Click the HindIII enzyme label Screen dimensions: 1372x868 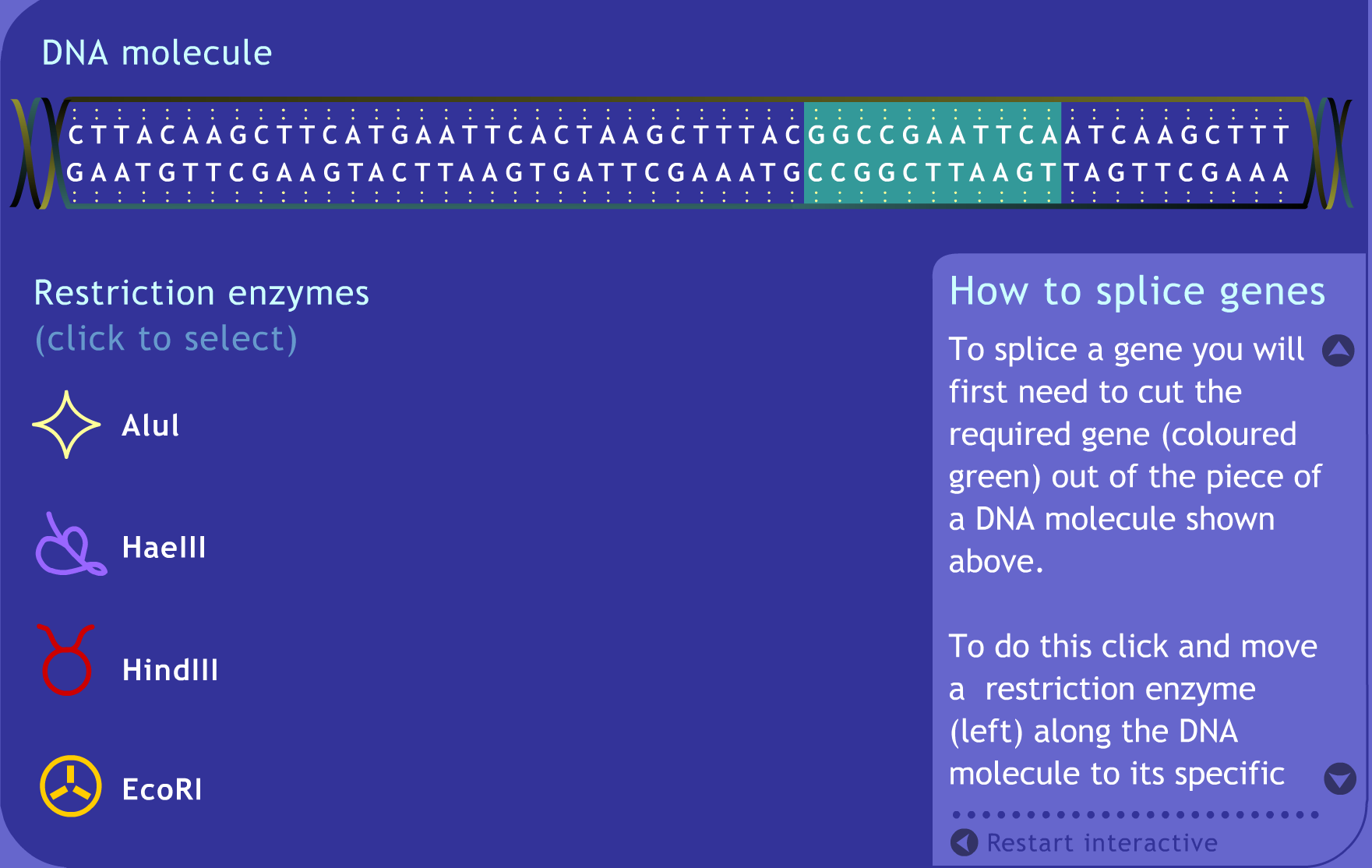pyautogui.click(x=170, y=670)
